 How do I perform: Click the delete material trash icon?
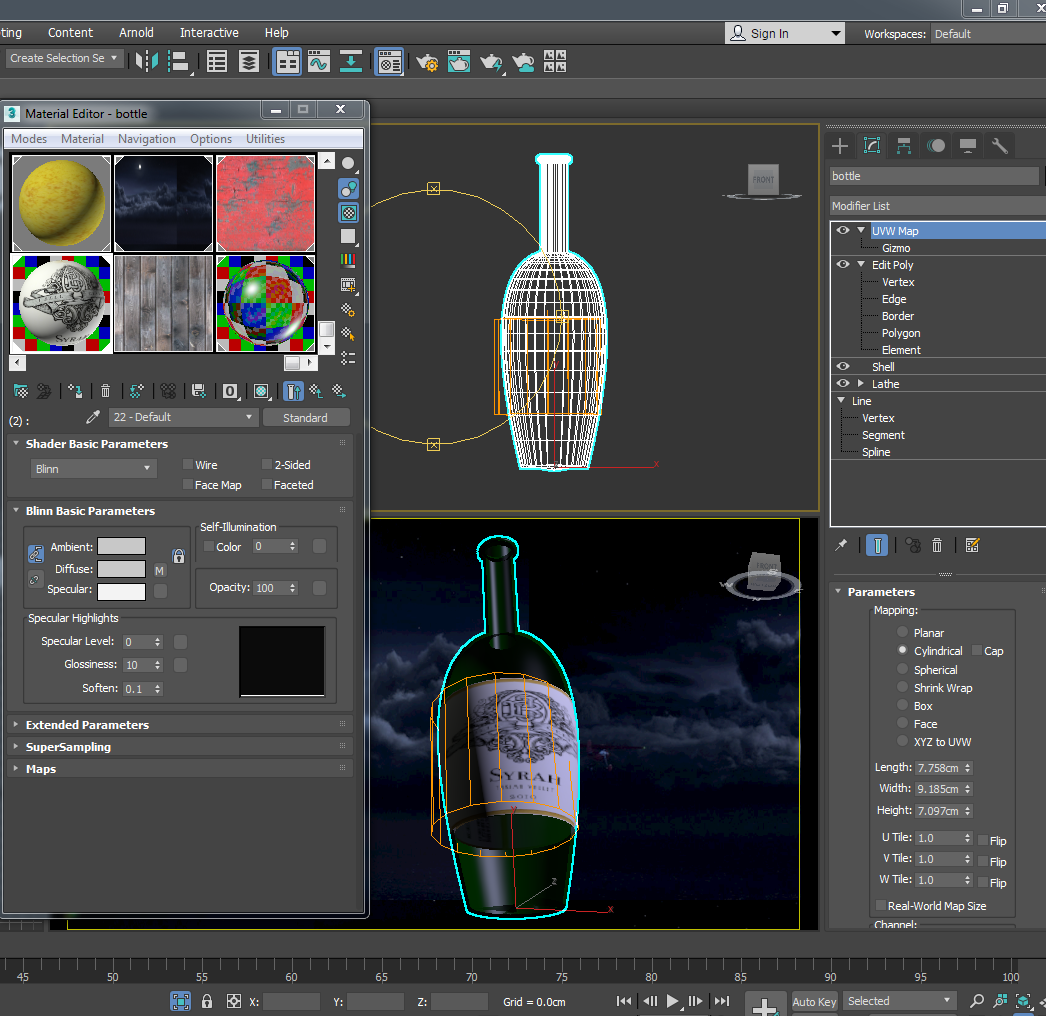coord(105,391)
